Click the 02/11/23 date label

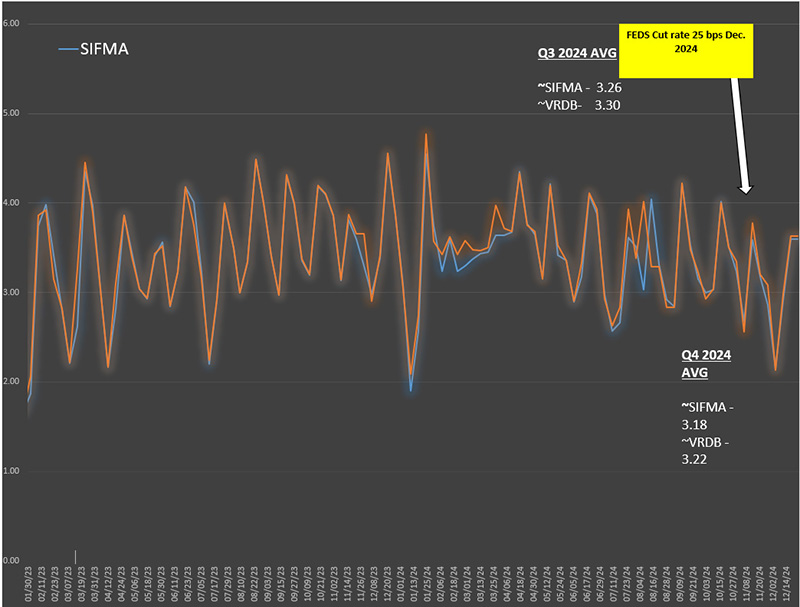click(41, 584)
